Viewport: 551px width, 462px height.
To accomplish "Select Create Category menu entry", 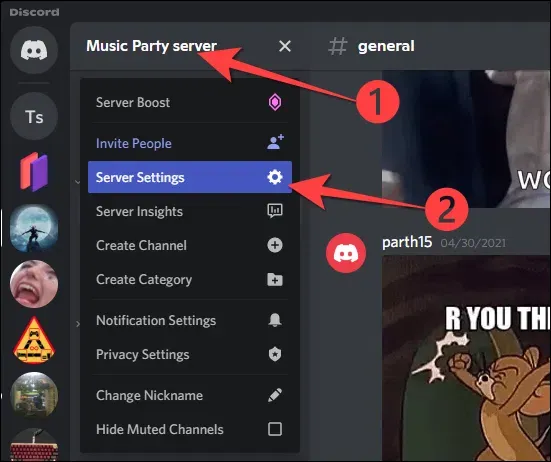I will [190, 279].
